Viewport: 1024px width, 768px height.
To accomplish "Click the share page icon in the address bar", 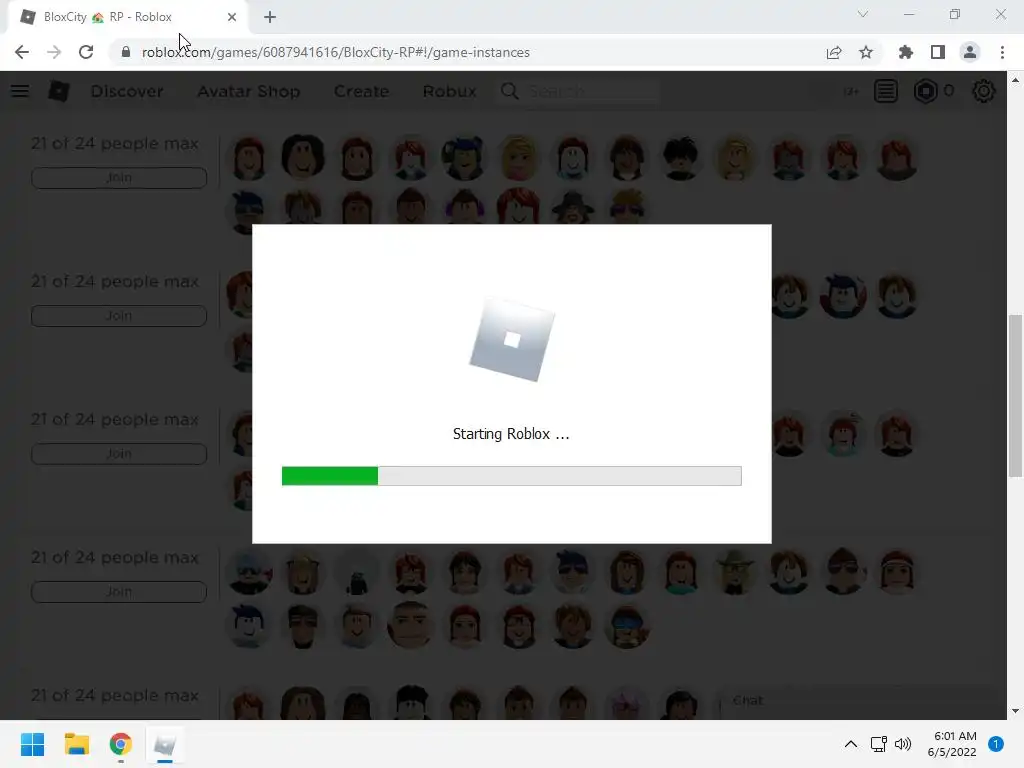I will coord(834,52).
